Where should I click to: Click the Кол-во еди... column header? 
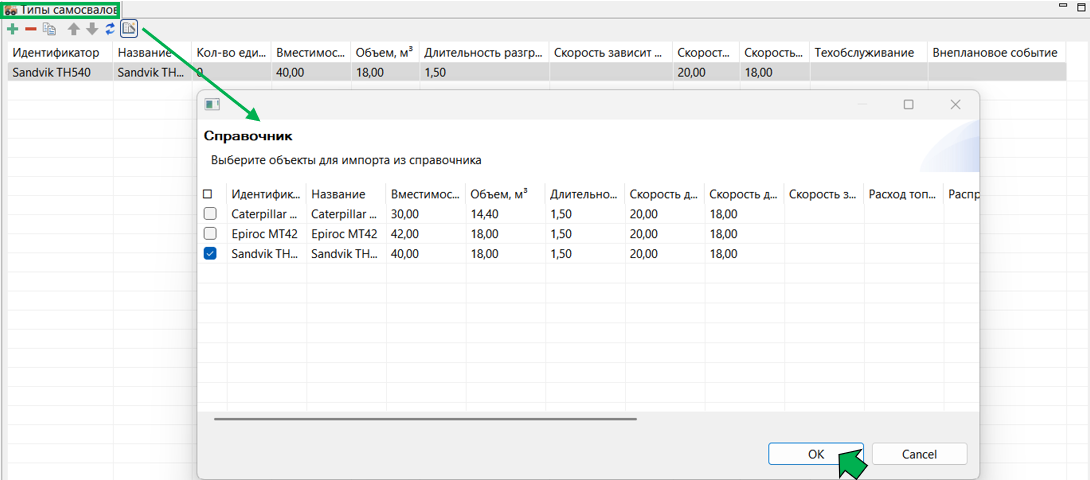pos(231,52)
